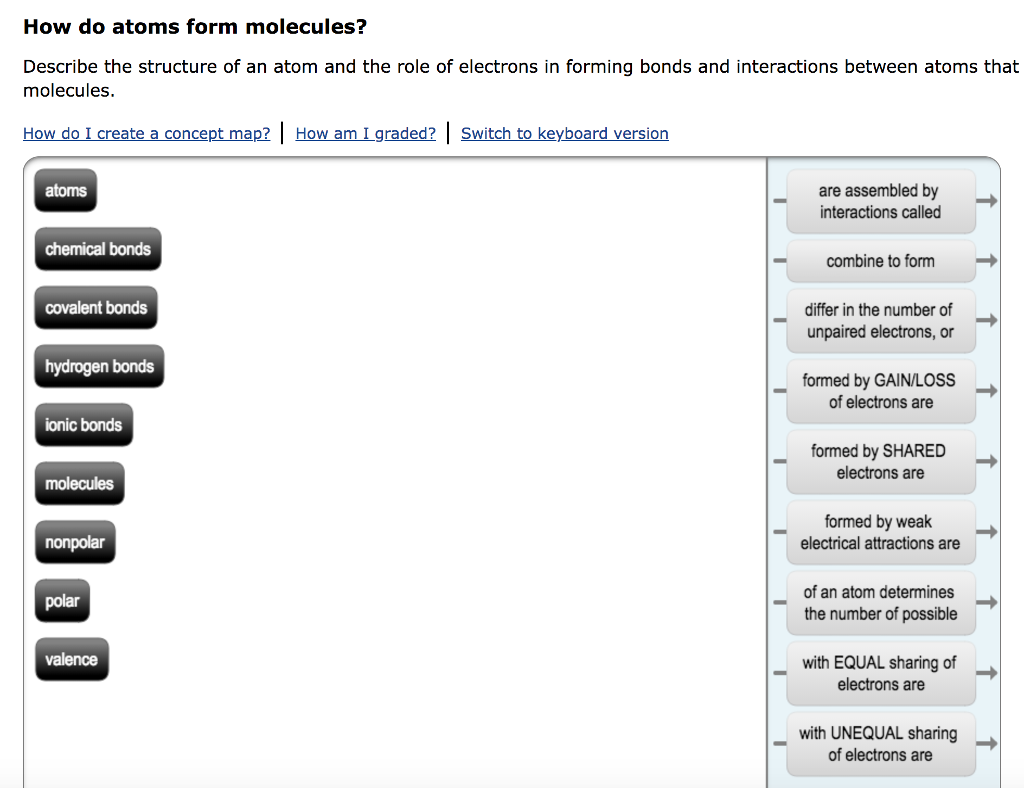
Task: Select the "with EQUAL sharing of electrons are" phrase
Action: [881, 673]
